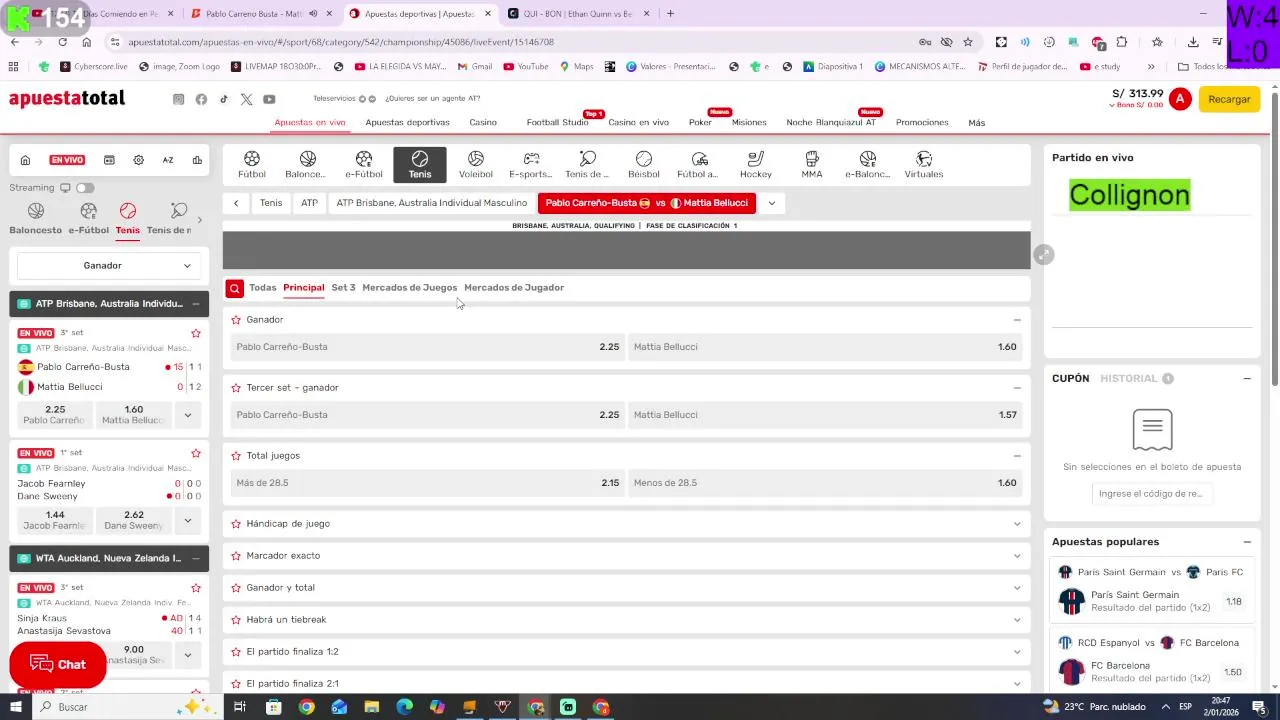1280x720 pixels.
Task: Open the Facebook icon in header
Action: [201, 99]
